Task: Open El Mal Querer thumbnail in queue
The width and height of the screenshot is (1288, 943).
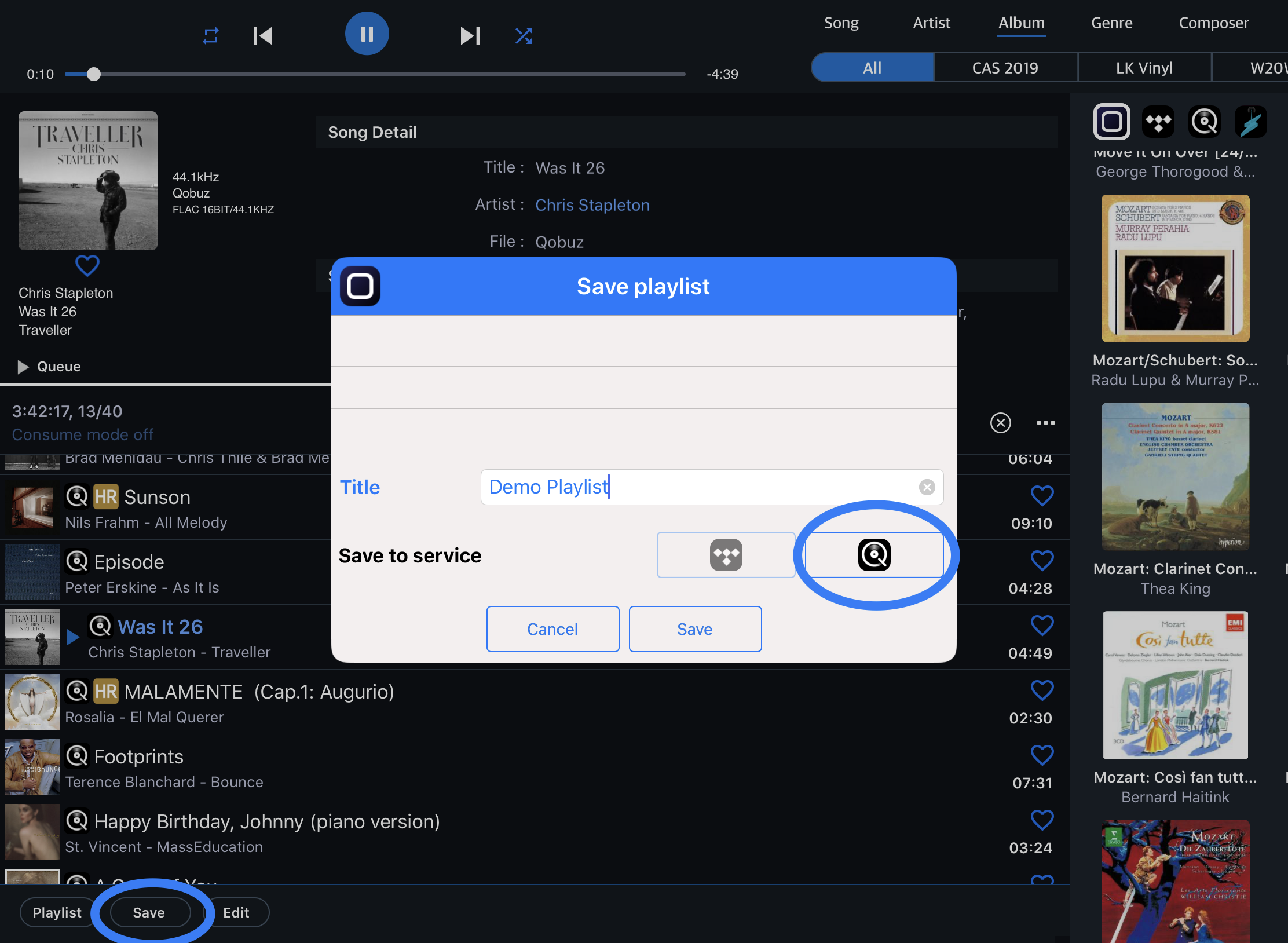Action: (x=32, y=702)
